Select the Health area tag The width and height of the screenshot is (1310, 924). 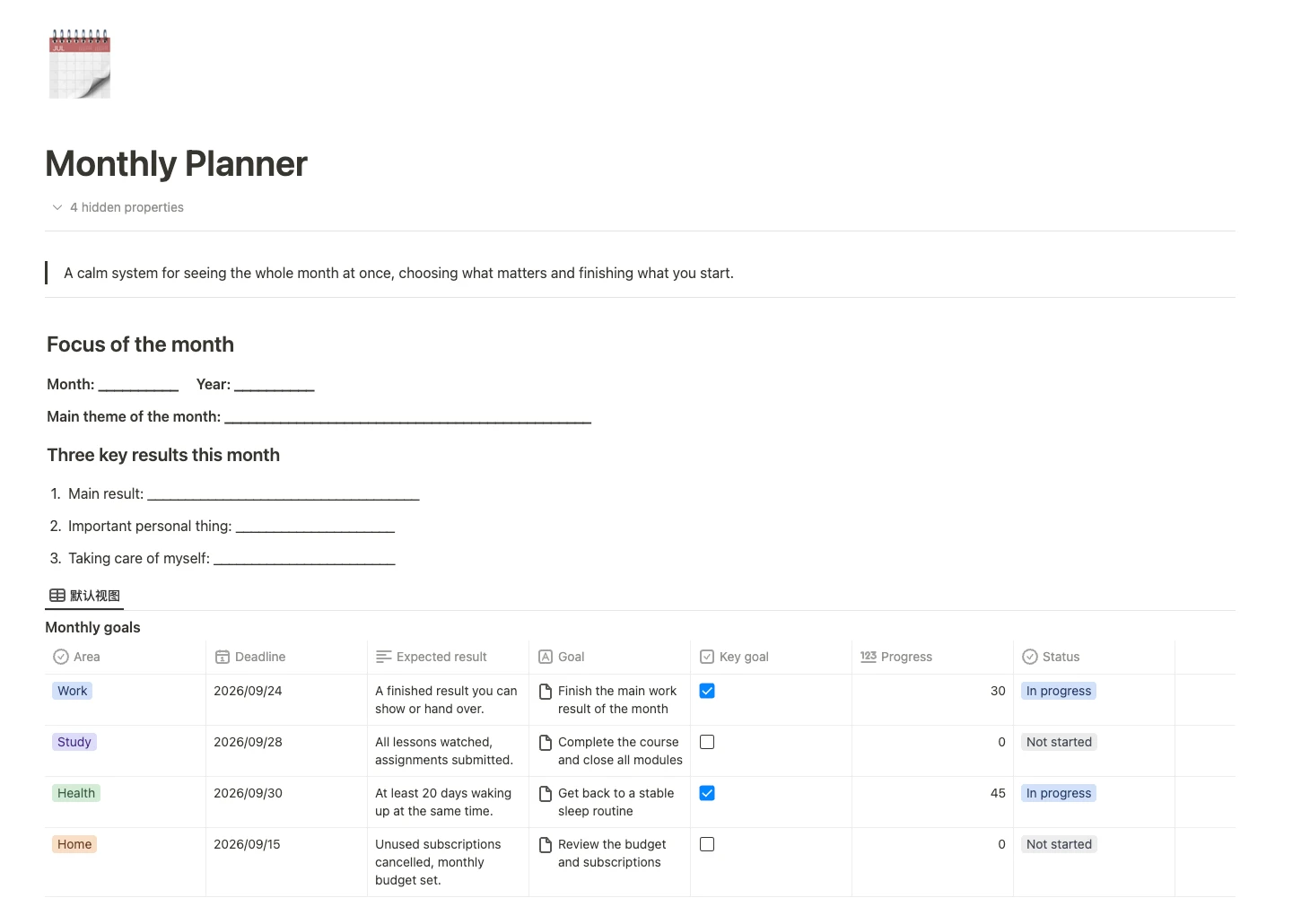tap(76, 793)
